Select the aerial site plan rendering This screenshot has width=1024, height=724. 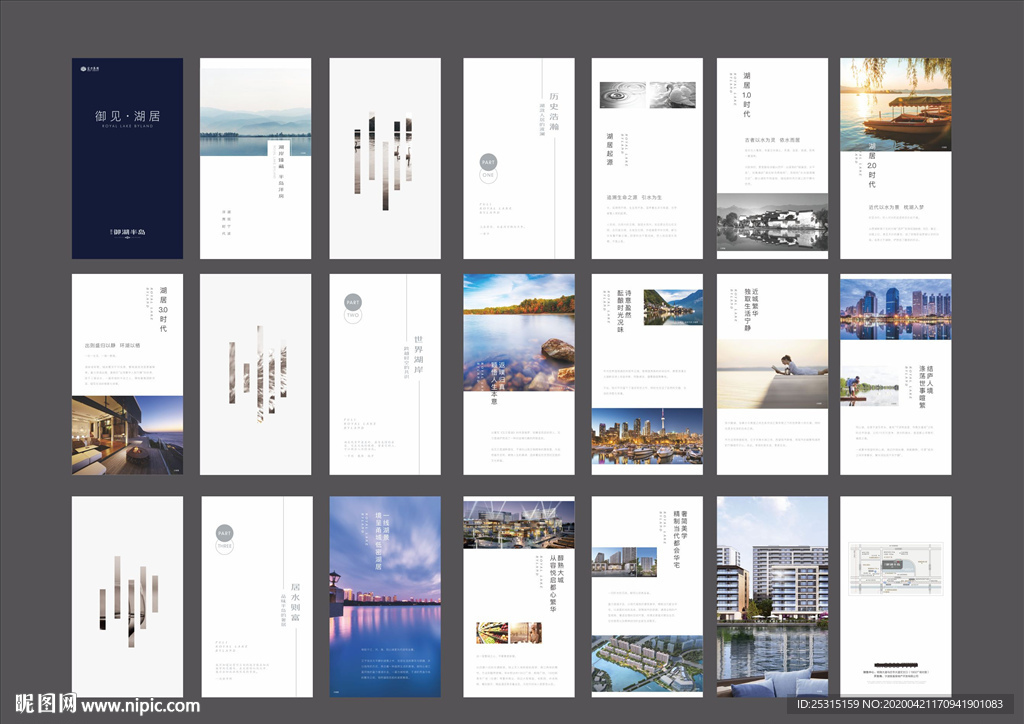(x=647, y=664)
